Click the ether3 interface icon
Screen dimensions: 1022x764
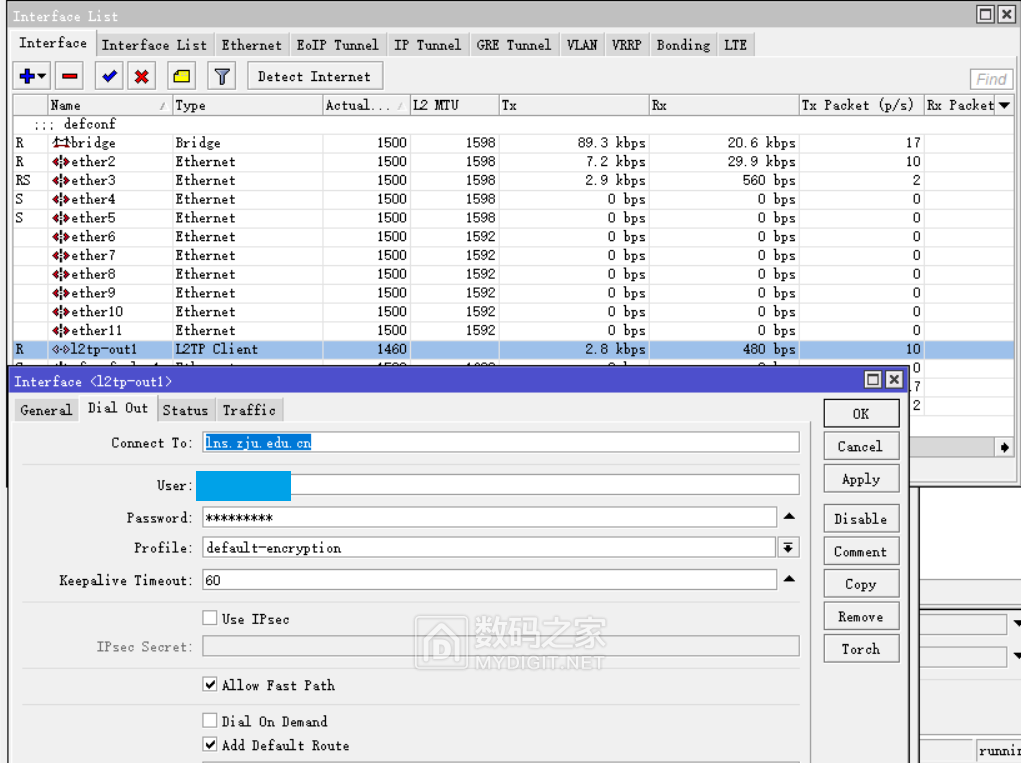point(61,180)
